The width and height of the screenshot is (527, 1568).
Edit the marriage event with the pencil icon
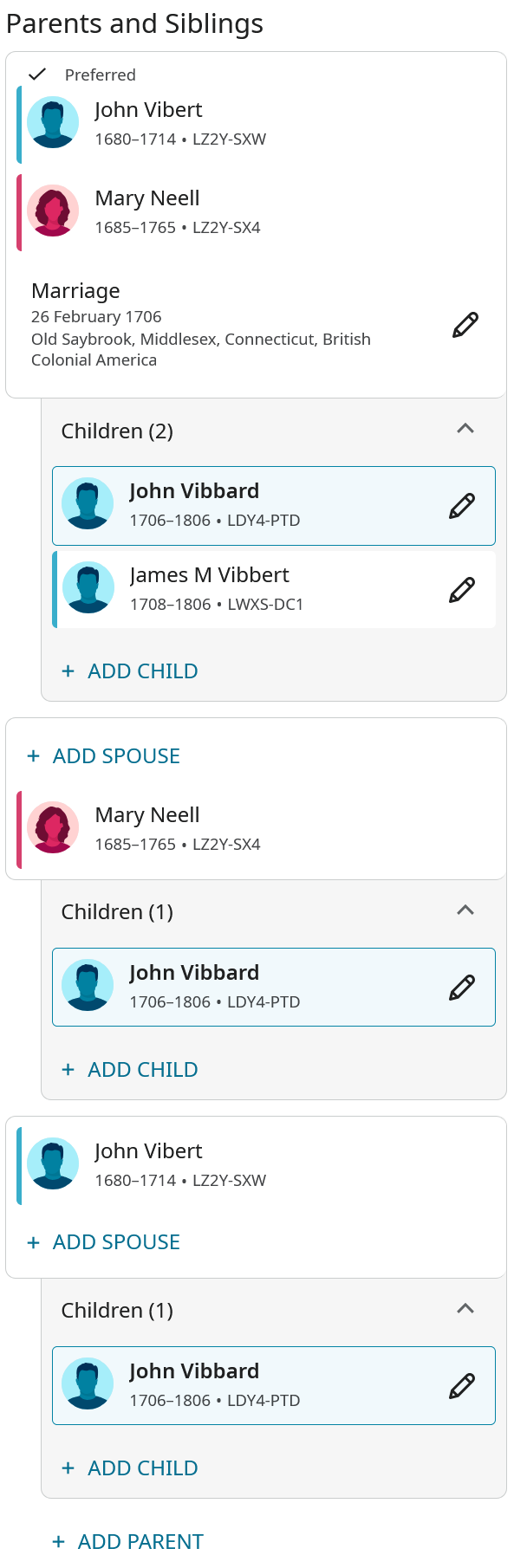point(465,325)
